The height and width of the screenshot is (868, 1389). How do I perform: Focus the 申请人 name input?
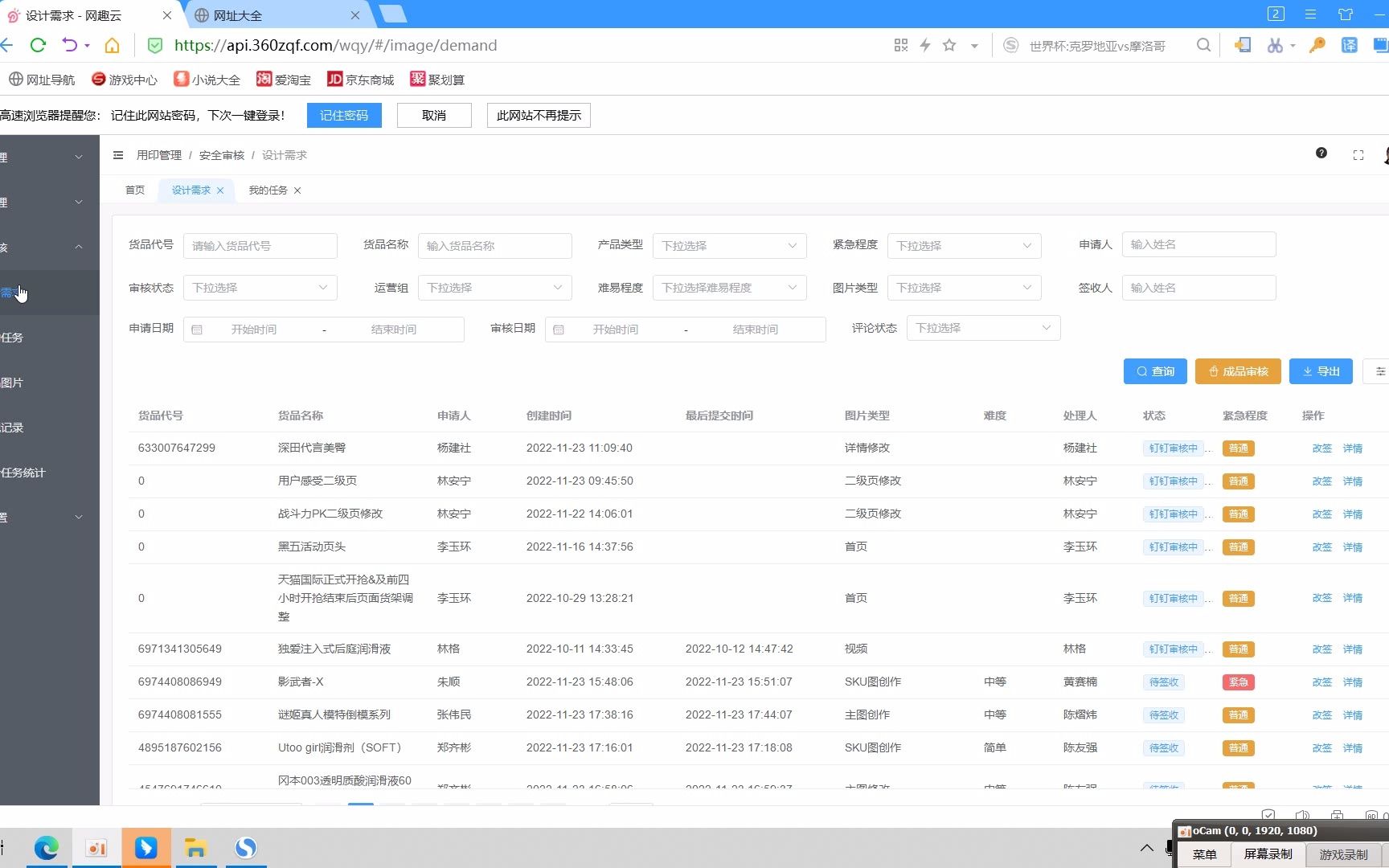(x=1198, y=244)
